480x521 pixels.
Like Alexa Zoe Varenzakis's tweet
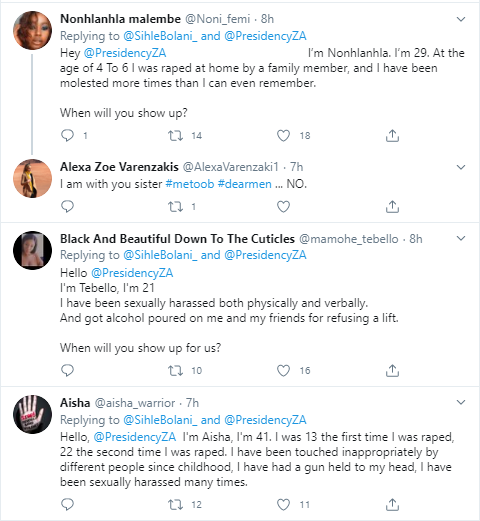click(x=283, y=207)
